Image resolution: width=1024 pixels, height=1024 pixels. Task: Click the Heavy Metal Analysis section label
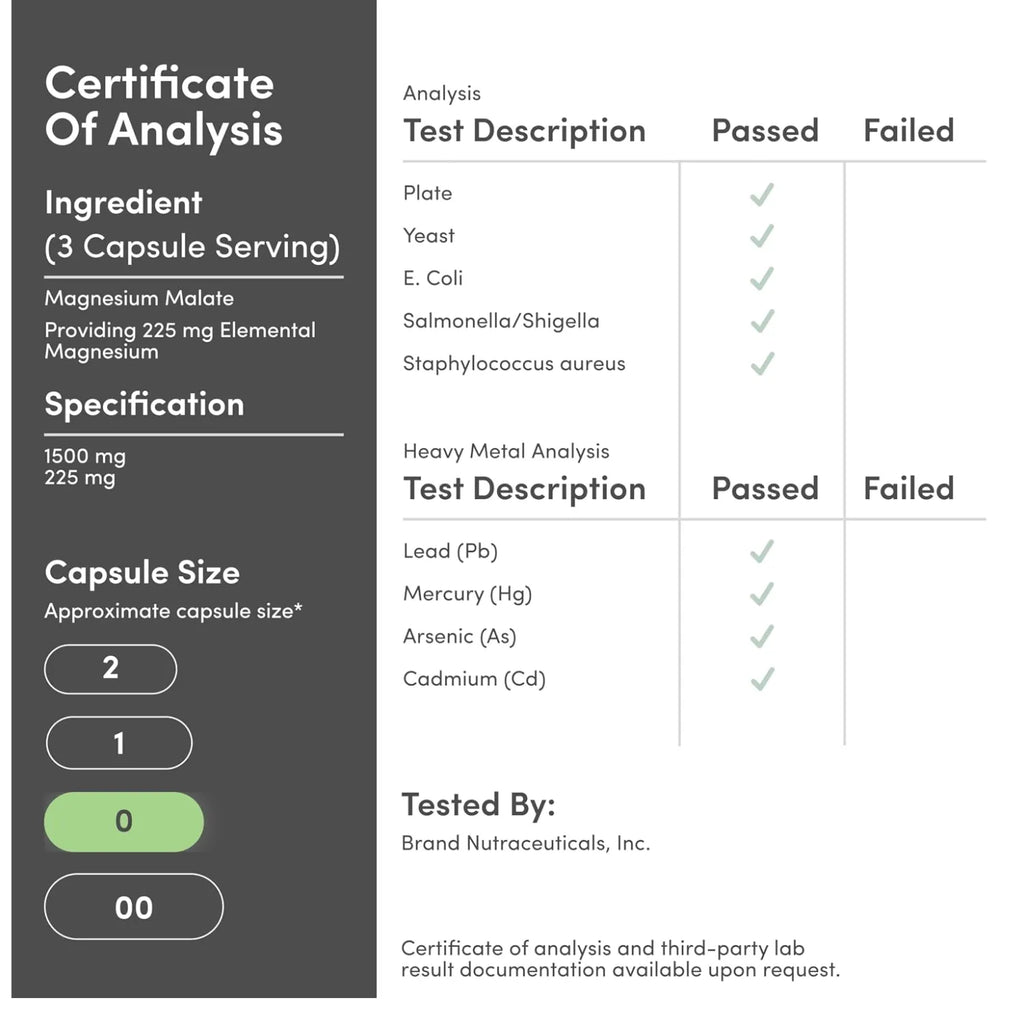point(506,451)
